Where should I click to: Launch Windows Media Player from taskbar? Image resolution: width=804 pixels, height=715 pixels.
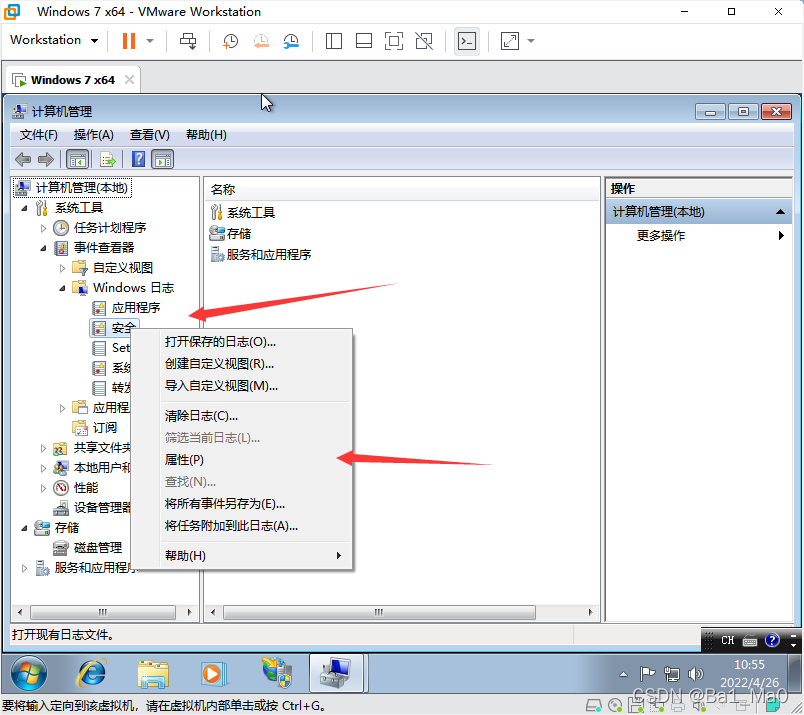pos(214,673)
